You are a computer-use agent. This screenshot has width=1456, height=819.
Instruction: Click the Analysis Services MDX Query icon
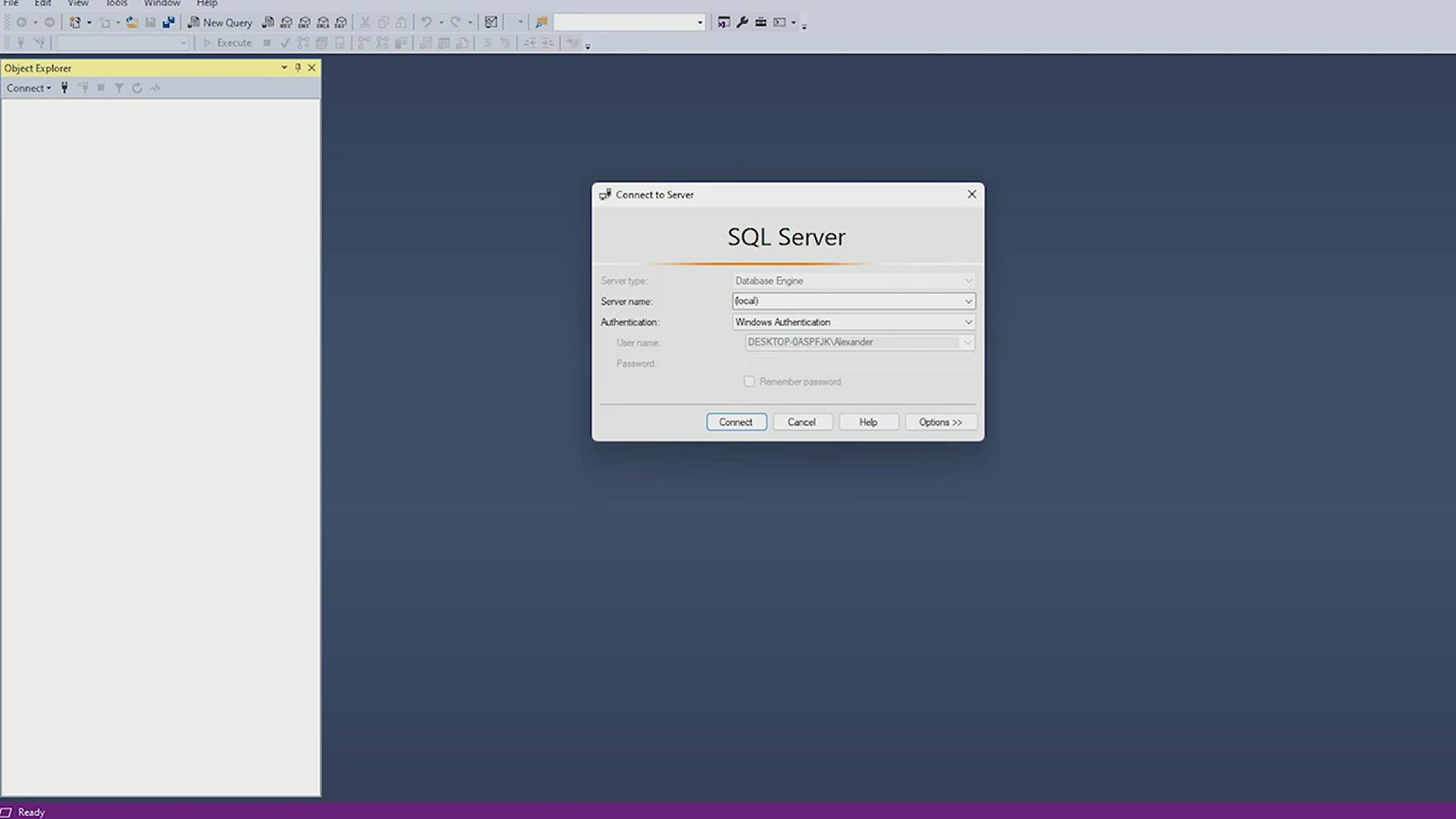(286, 22)
